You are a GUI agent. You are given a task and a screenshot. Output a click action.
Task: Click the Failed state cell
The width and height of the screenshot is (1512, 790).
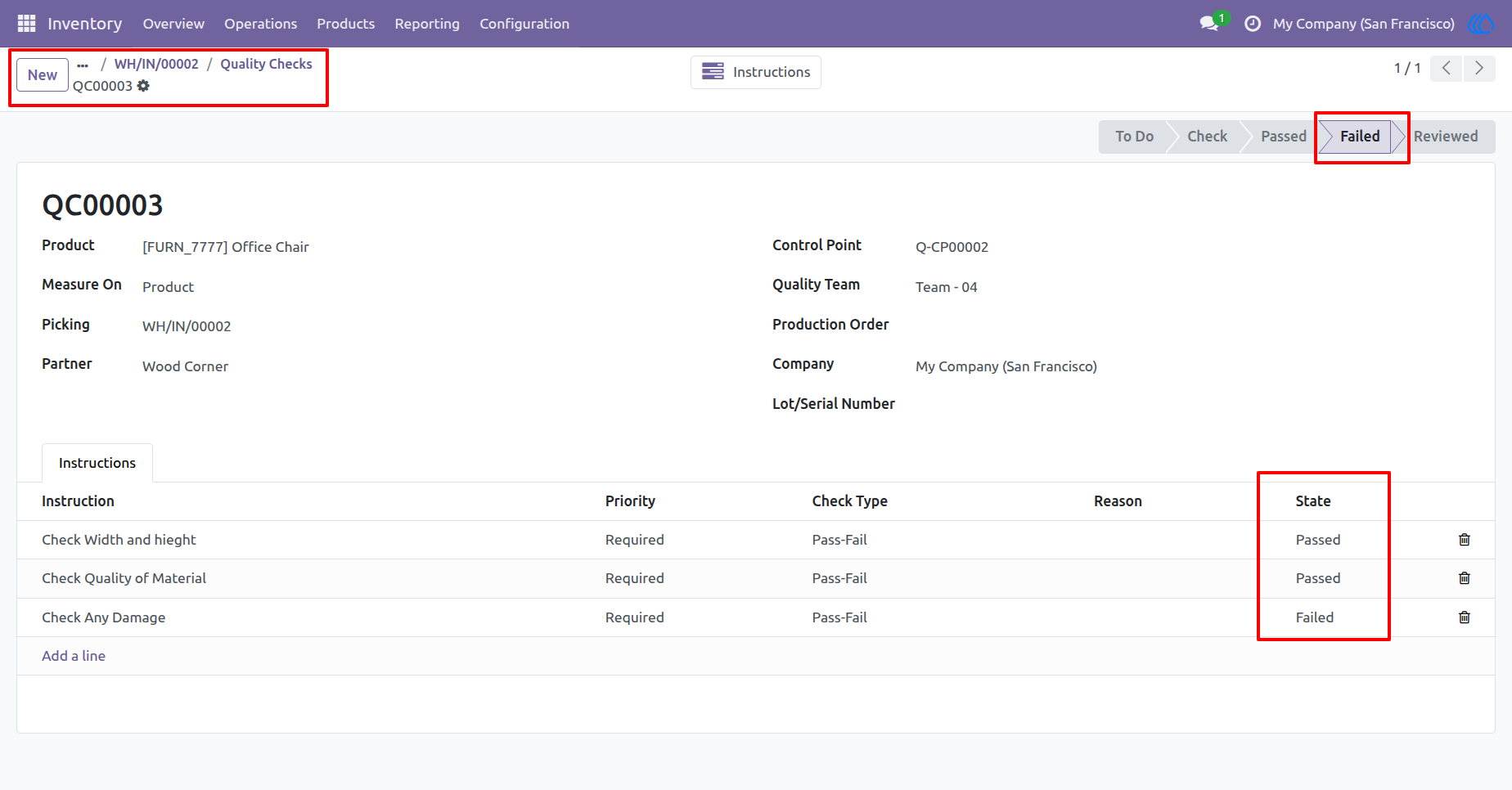click(x=1315, y=617)
